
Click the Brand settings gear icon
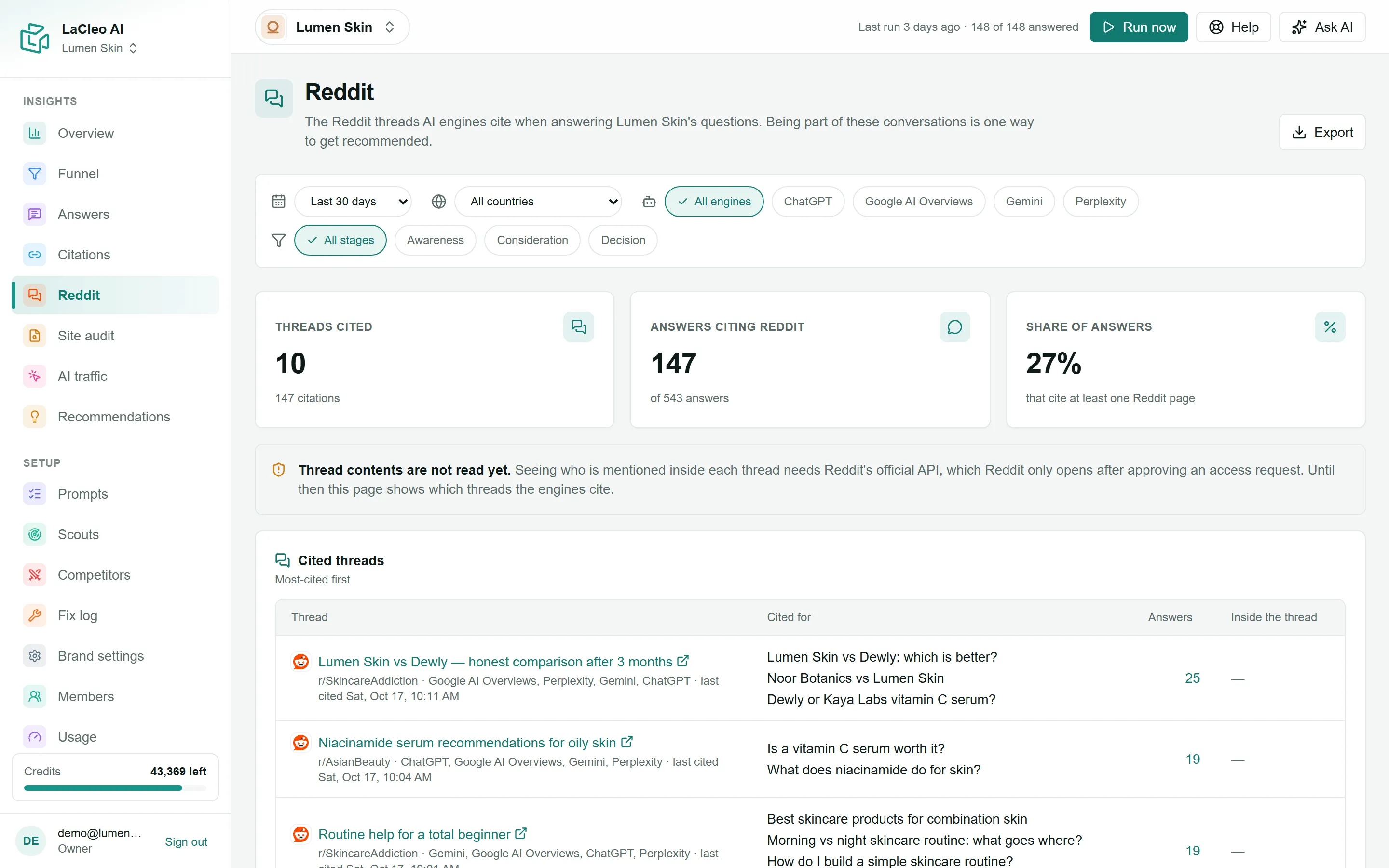pyautogui.click(x=34, y=656)
